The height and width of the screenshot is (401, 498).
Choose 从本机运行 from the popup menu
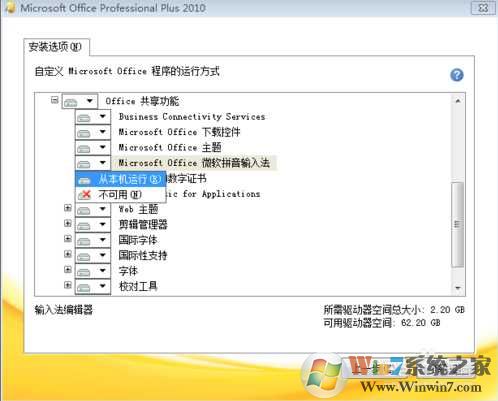point(120,179)
